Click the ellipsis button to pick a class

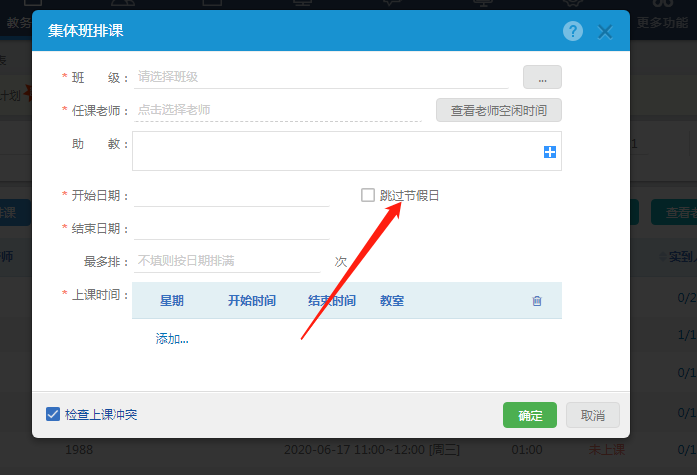point(542,77)
